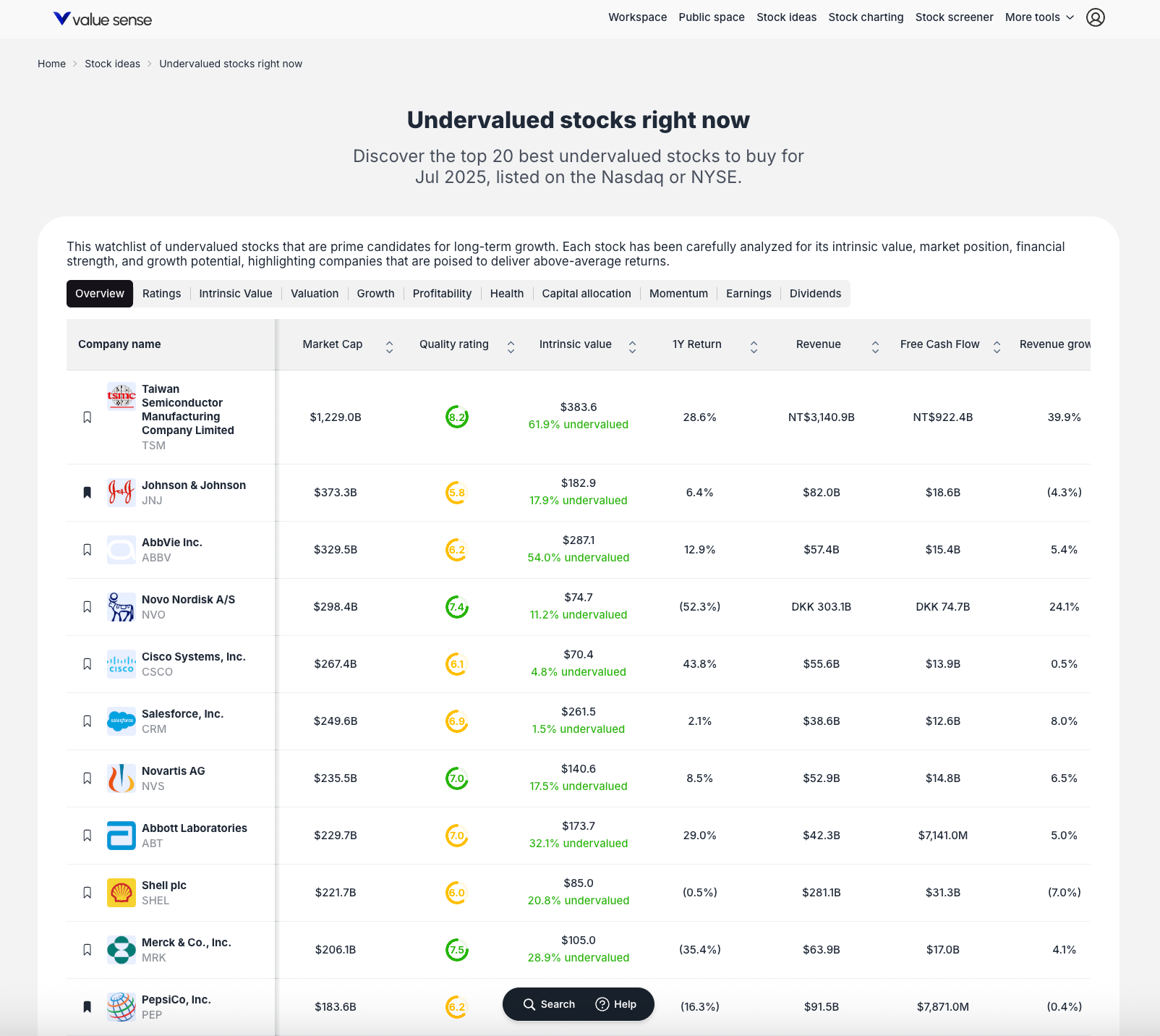Screen dimensions: 1160x1036
Task: Click the JNJ quality rating 5.8 gauge
Action: coord(457,493)
